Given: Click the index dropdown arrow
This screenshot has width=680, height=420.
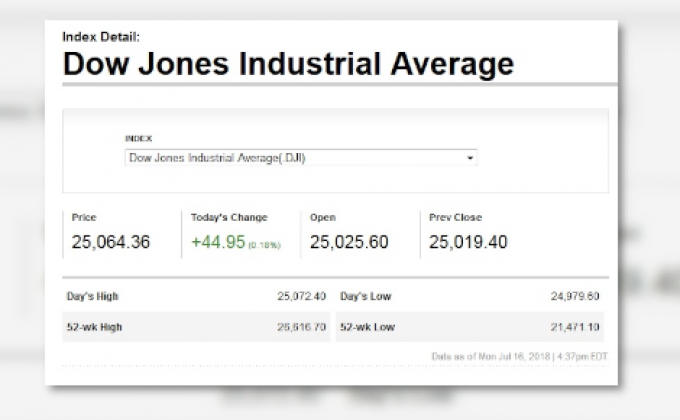Looking at the screenshot, I should [x=470, y=158].
